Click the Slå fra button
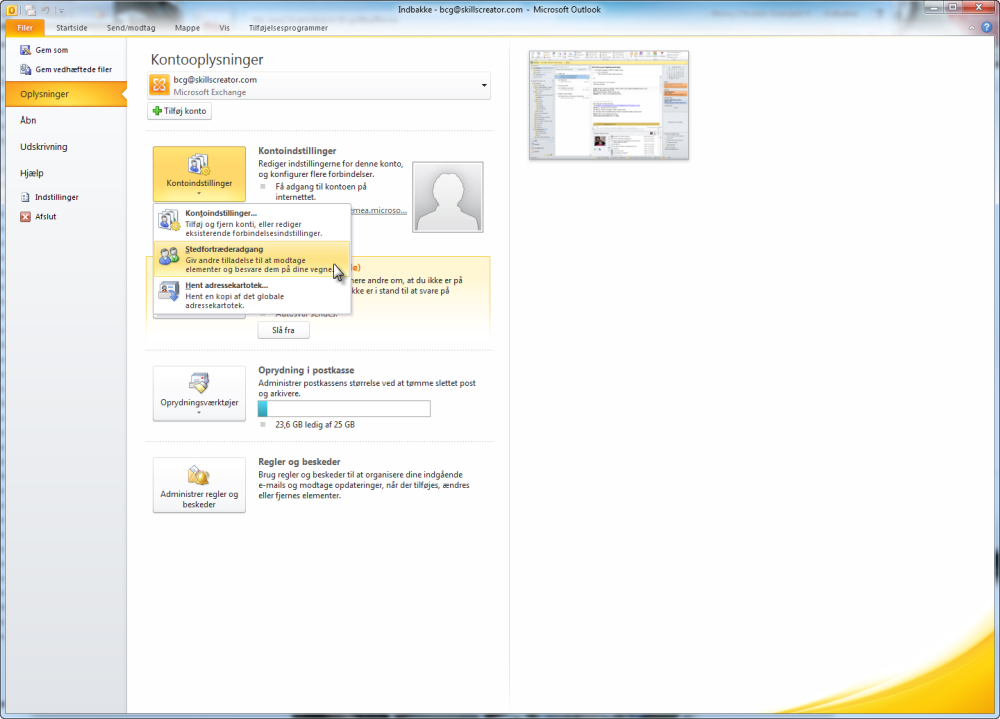Image resolution: width=1000 pixels, height=719 pixels. (x=283, y=330)
